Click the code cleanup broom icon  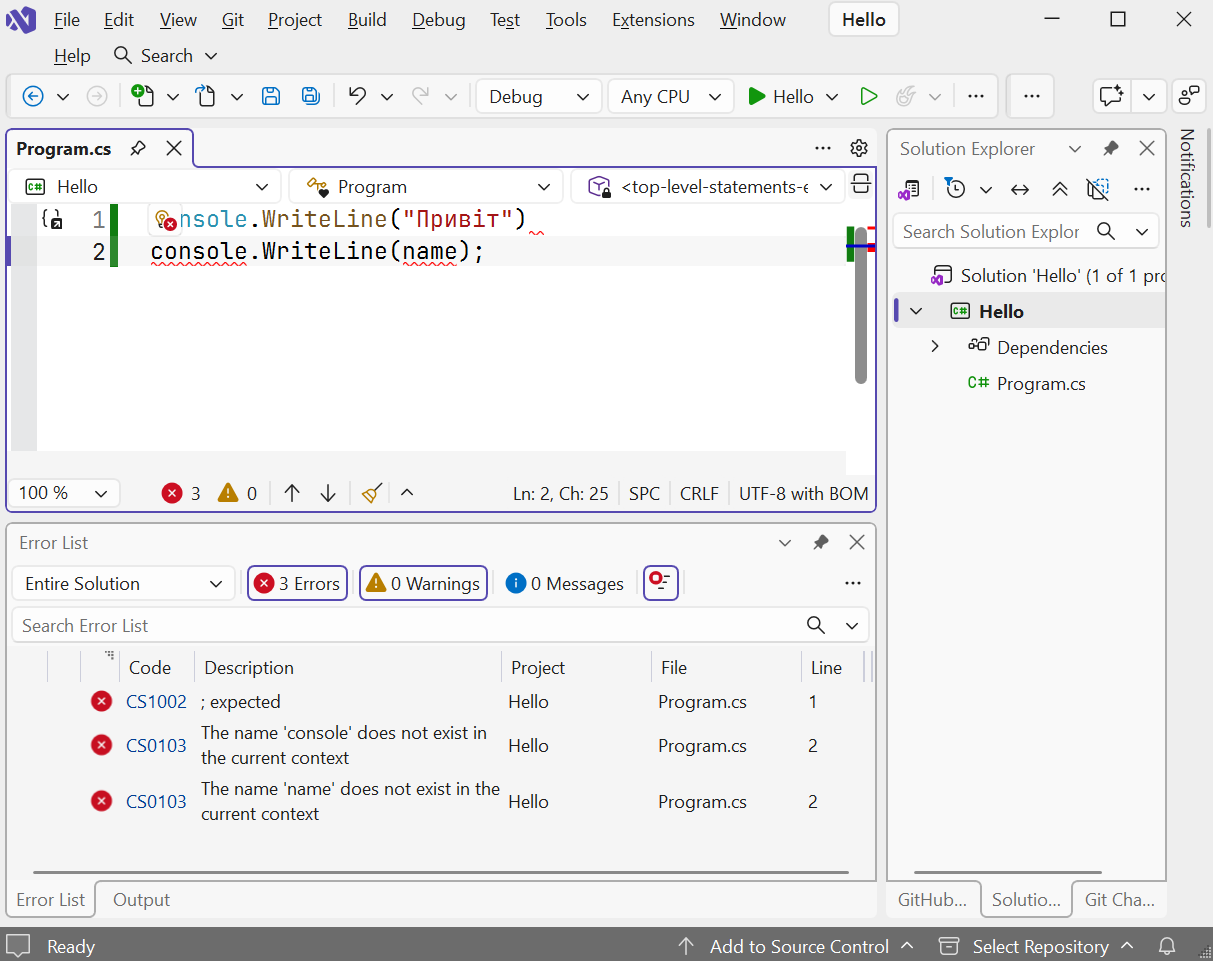372,493
